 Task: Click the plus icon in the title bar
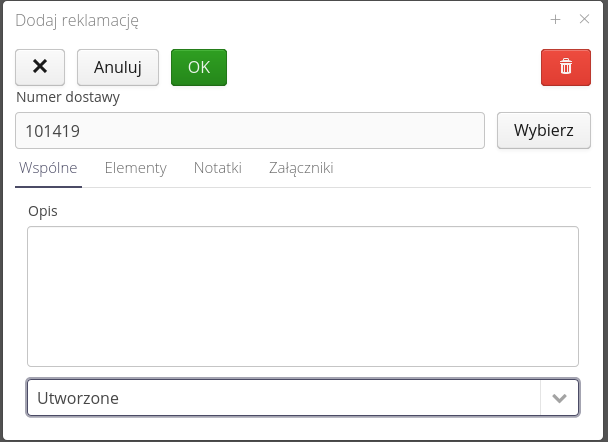click(x=555, y=19)
